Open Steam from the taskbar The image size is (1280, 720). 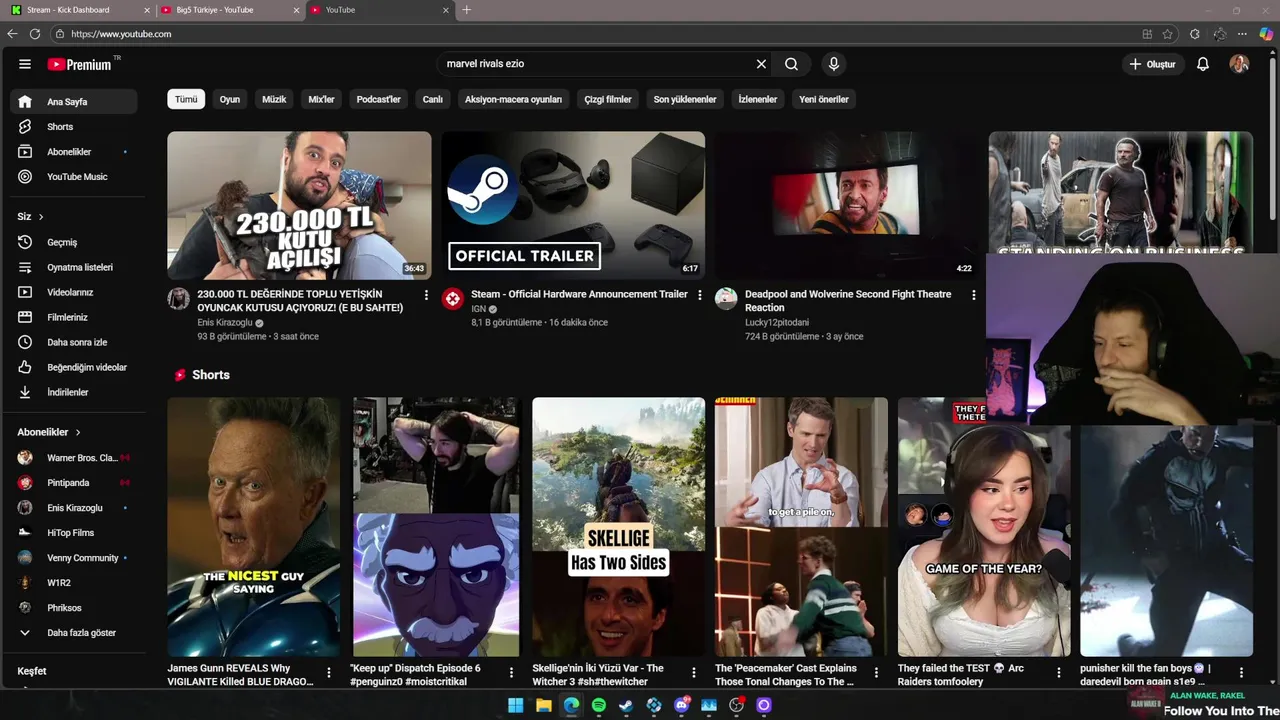[626, 705]
